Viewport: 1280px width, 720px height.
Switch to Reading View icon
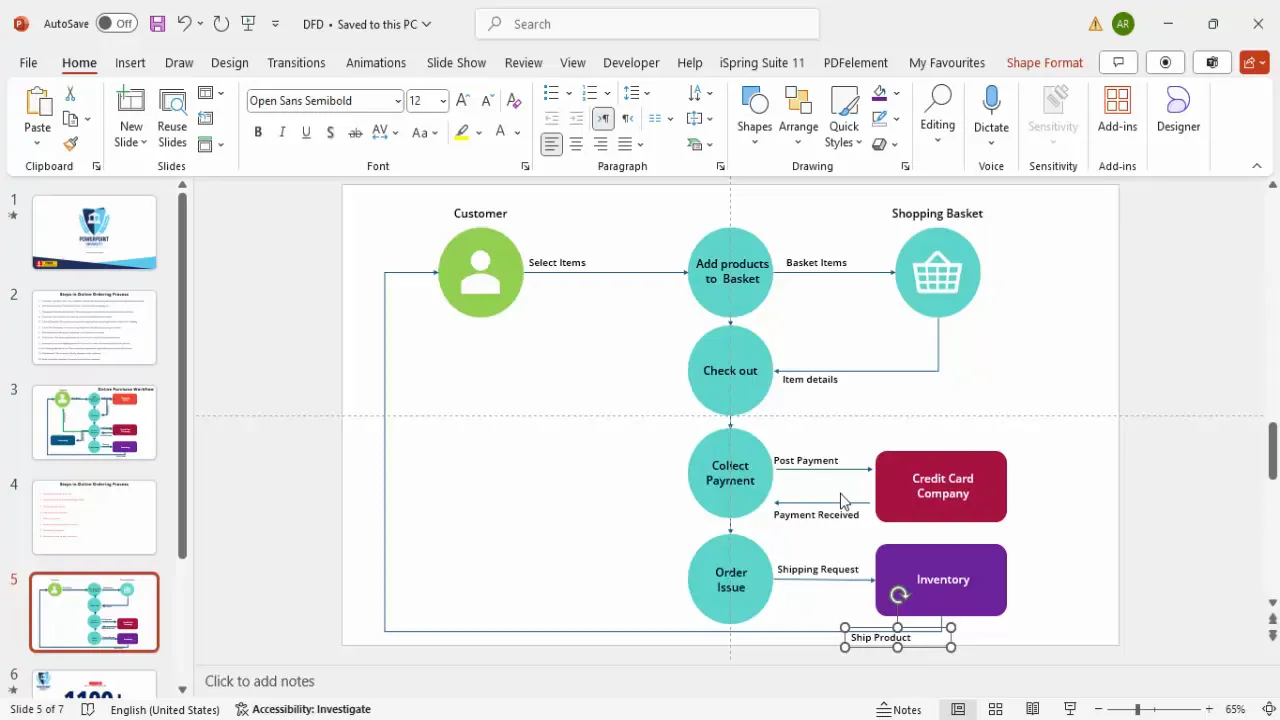click(x=1033, y=709)
